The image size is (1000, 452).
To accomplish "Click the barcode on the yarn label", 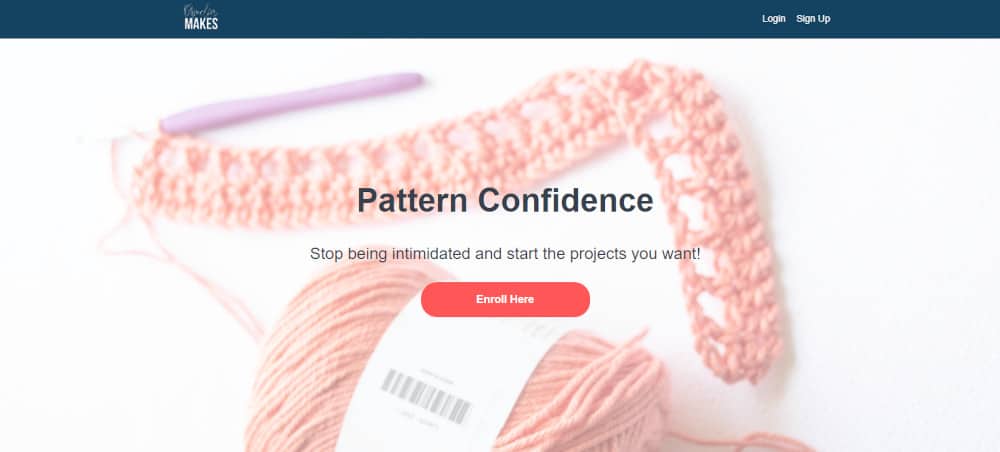I will click(425, 397).
